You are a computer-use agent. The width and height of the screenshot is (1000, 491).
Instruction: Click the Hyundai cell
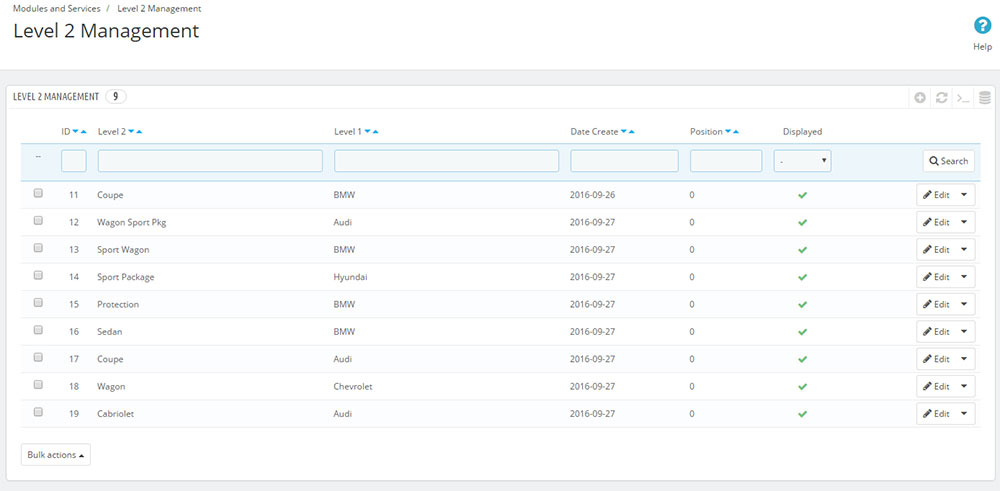click(x=350, y=277)
